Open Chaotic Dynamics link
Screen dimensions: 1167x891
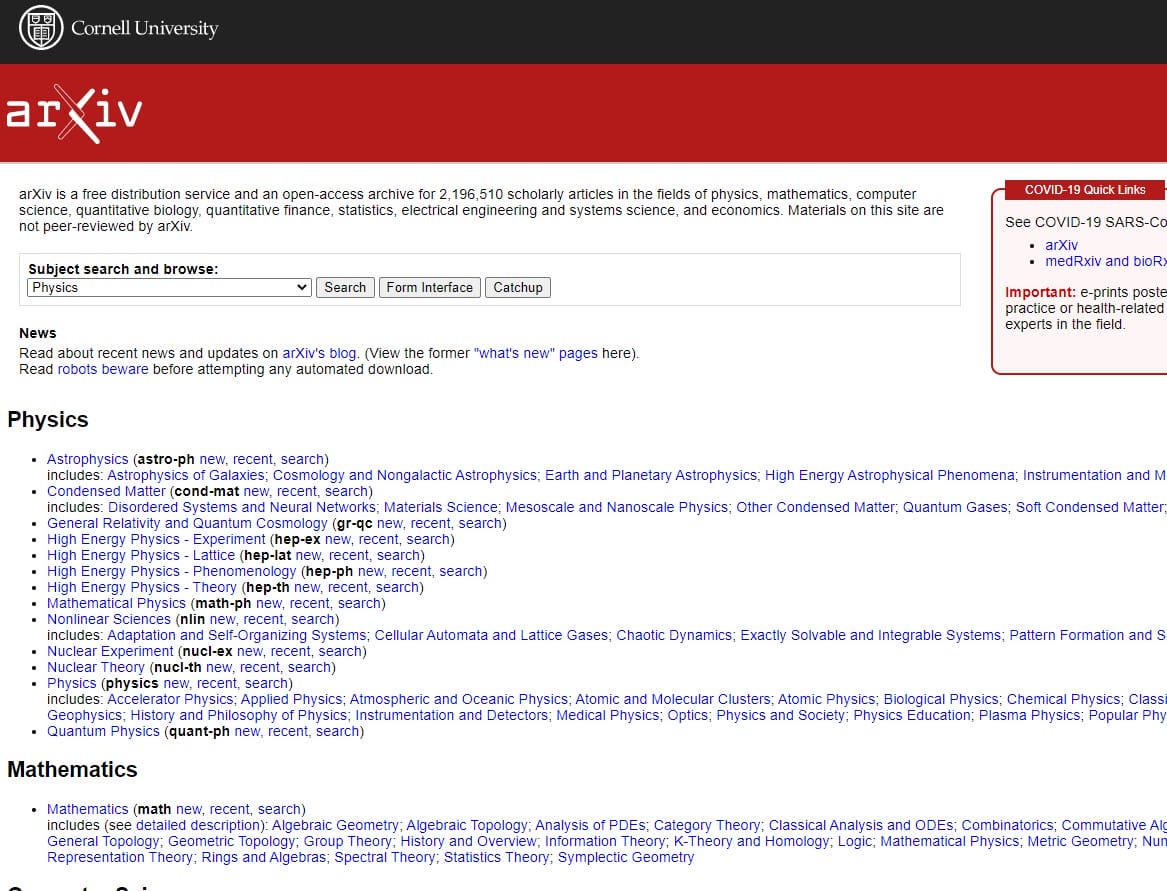tap(674, 636)
